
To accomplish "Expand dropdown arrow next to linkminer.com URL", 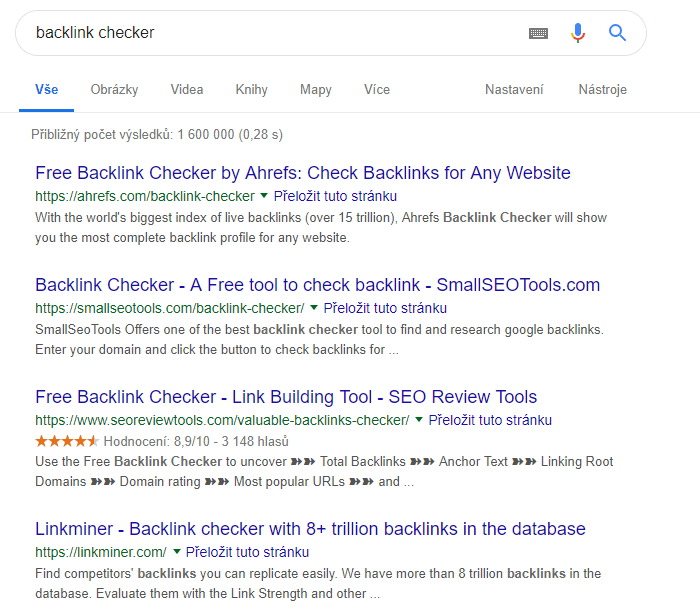I will tap(176, 551).
